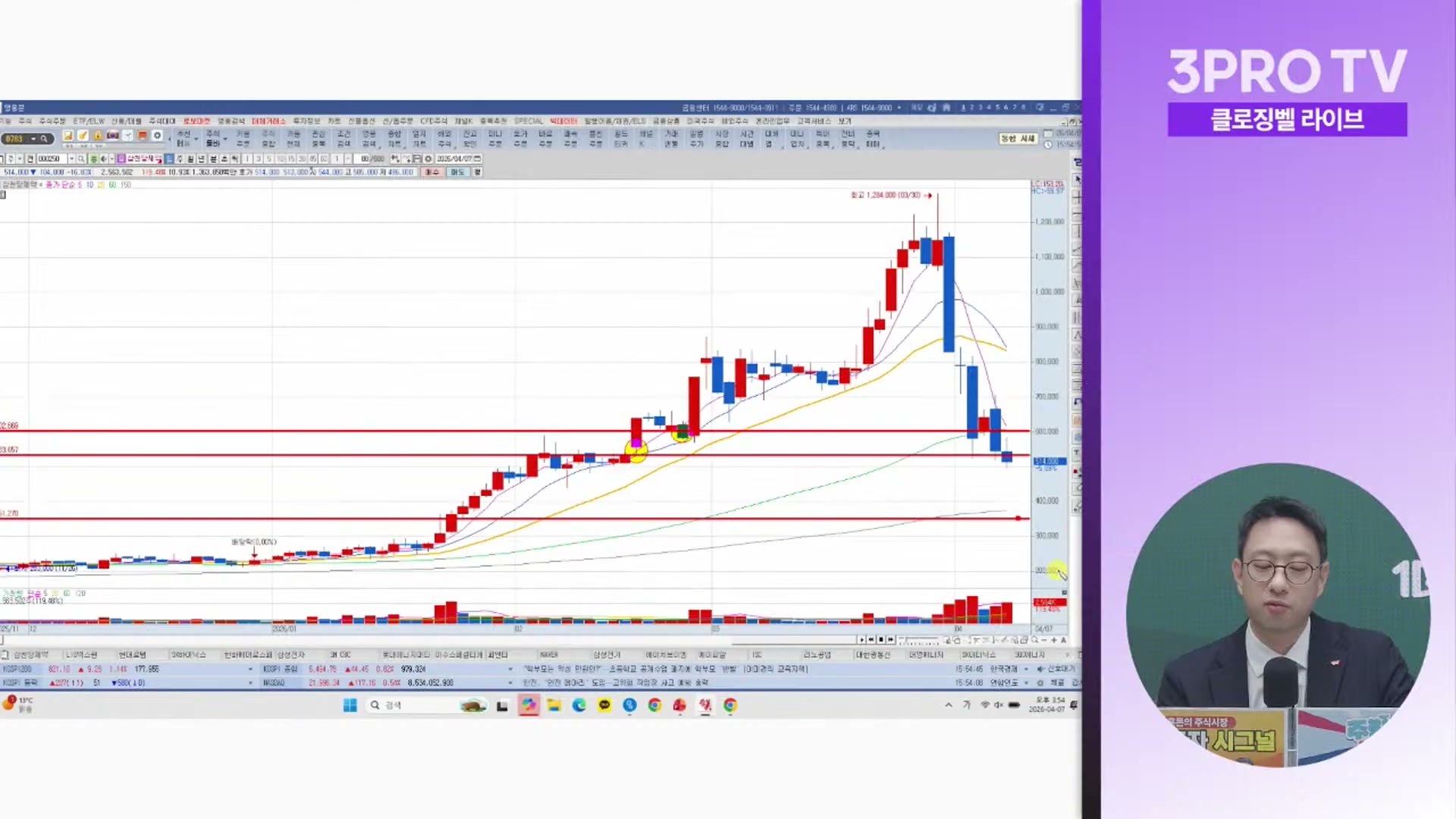
Task: Open the ETF/ELW menu
Action: [x=89, y=121]
